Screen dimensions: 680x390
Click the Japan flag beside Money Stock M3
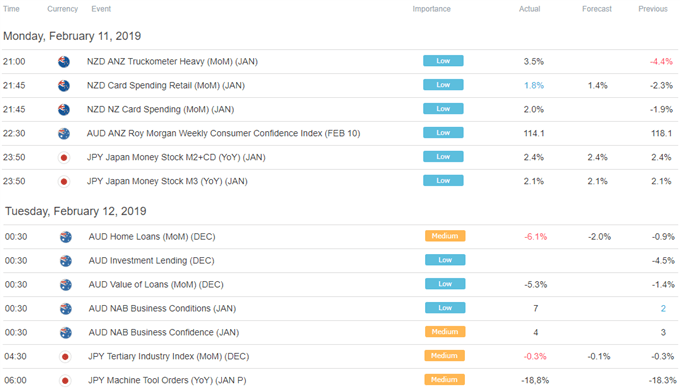click(64, 181)
